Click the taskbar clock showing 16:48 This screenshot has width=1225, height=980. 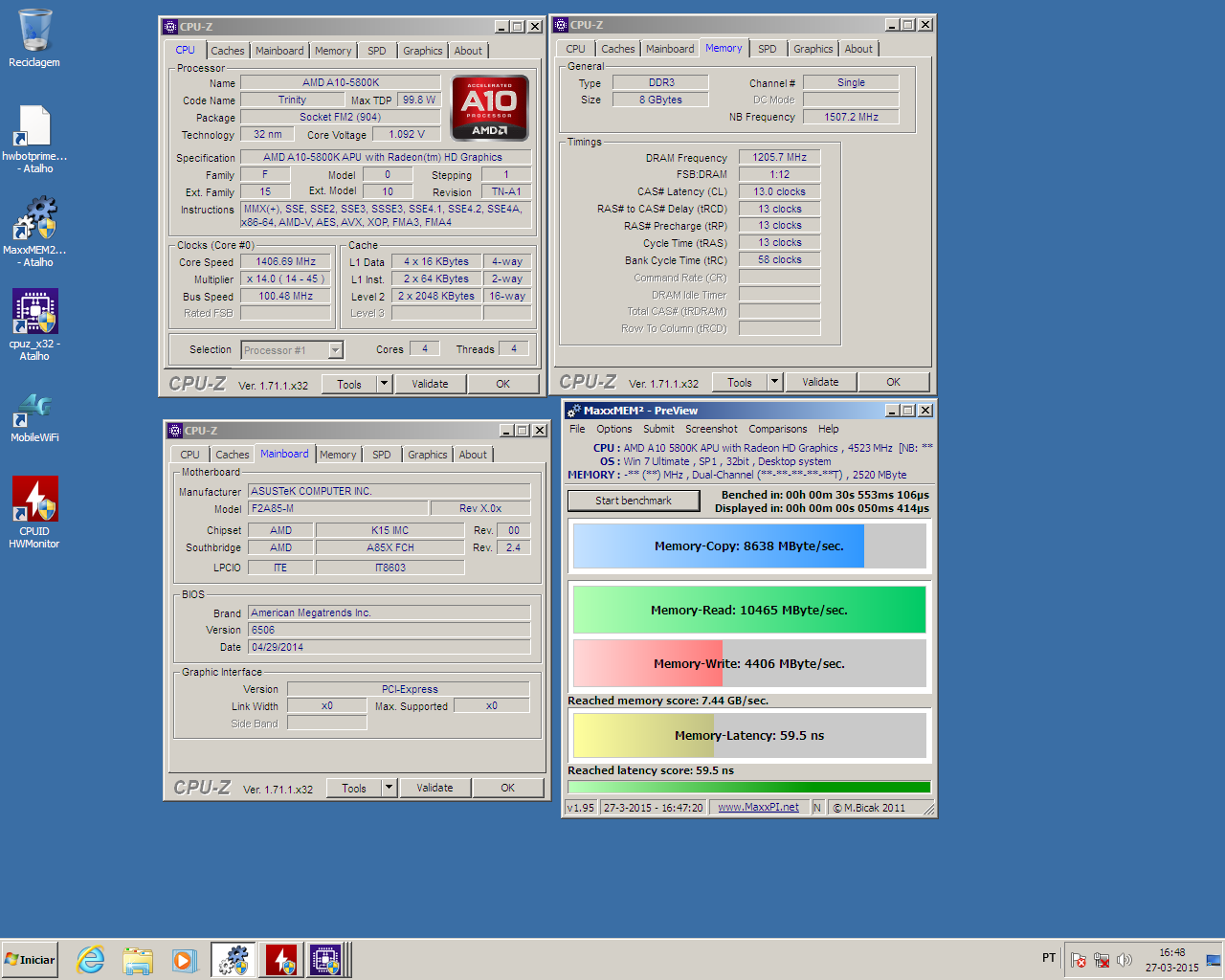[1172, 960]
